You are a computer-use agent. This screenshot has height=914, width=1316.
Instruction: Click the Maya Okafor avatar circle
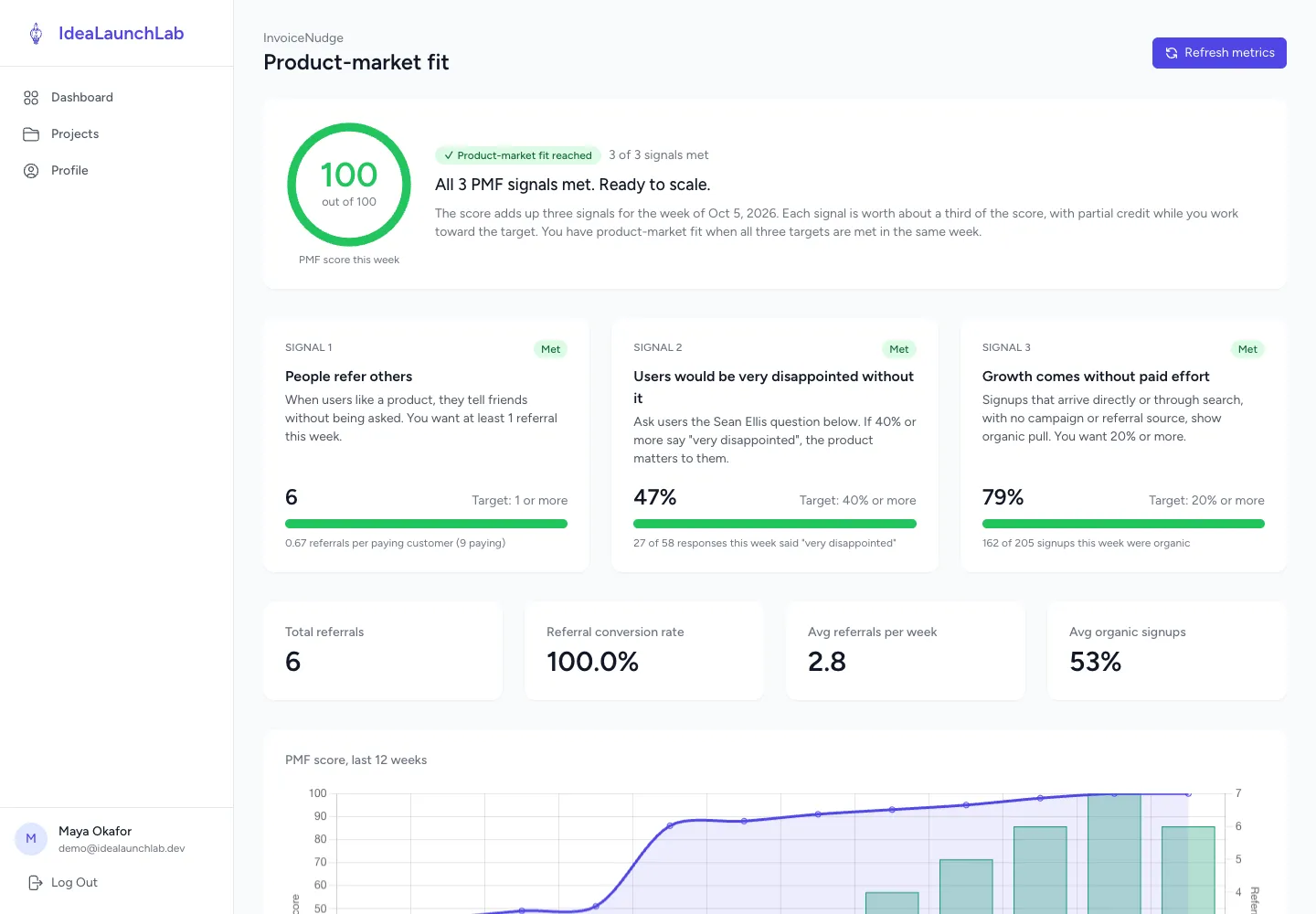(x=31, y=838)
